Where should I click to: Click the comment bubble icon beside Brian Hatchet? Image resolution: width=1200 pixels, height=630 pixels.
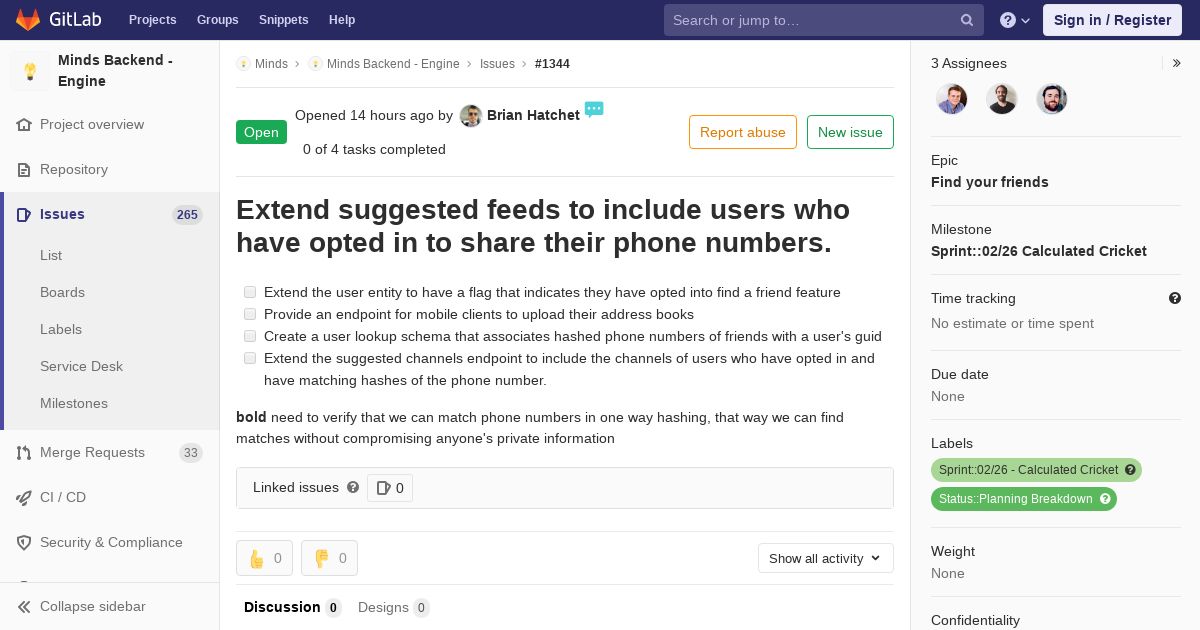pos(594,109)
